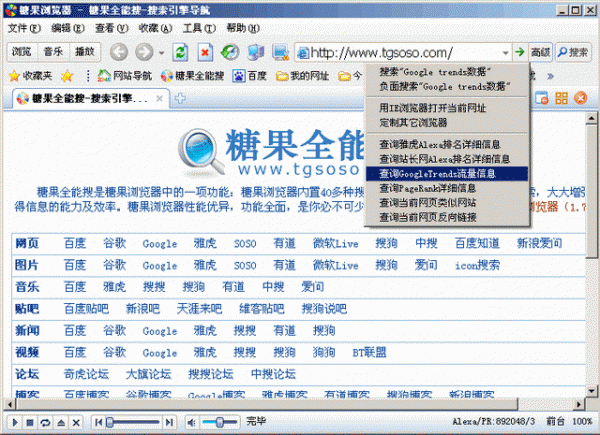Open the 收藏(A) menu
The image size is (600, 435).
pyautogui.click(x=155, y=28)
